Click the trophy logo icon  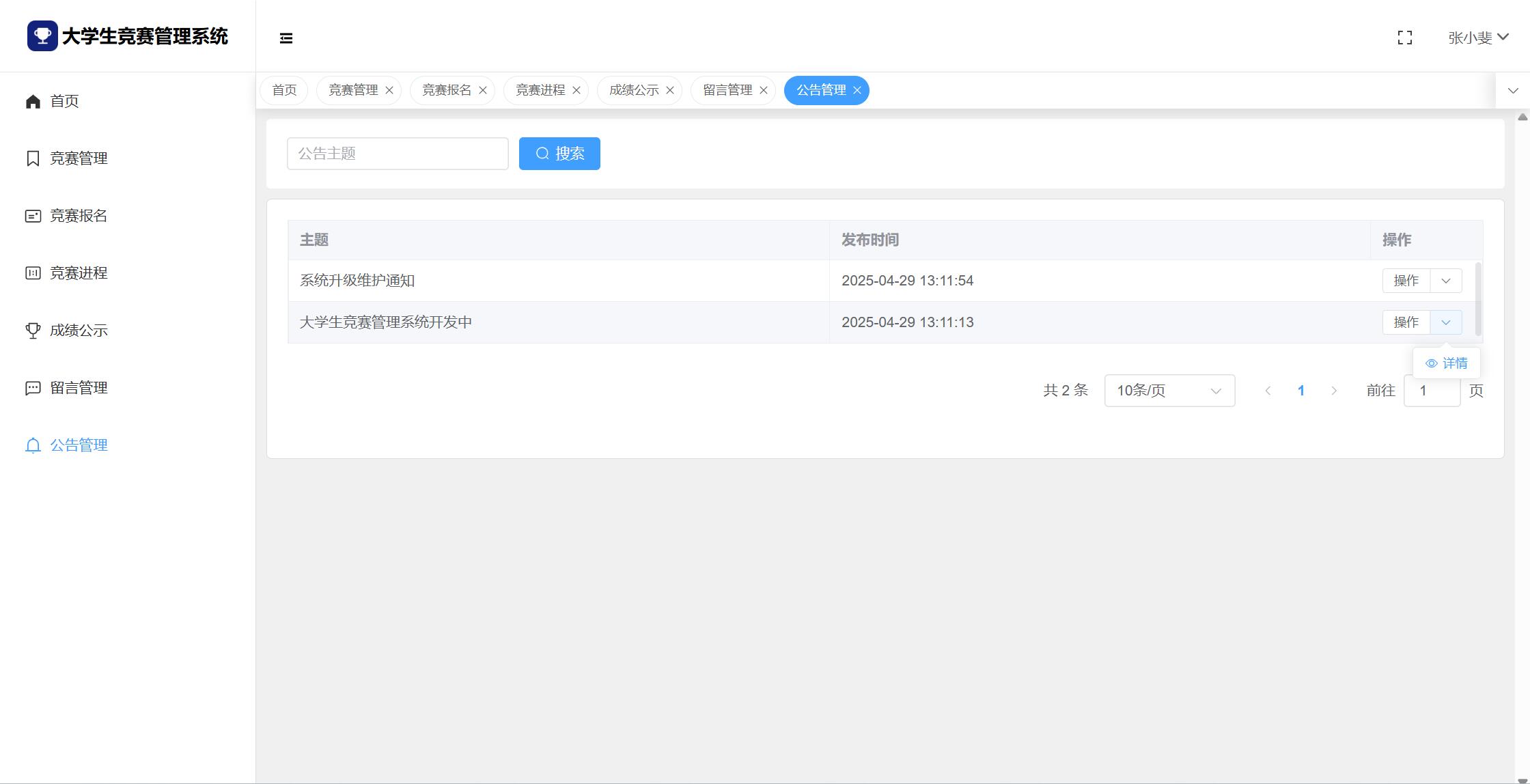[x=42, y=36]
